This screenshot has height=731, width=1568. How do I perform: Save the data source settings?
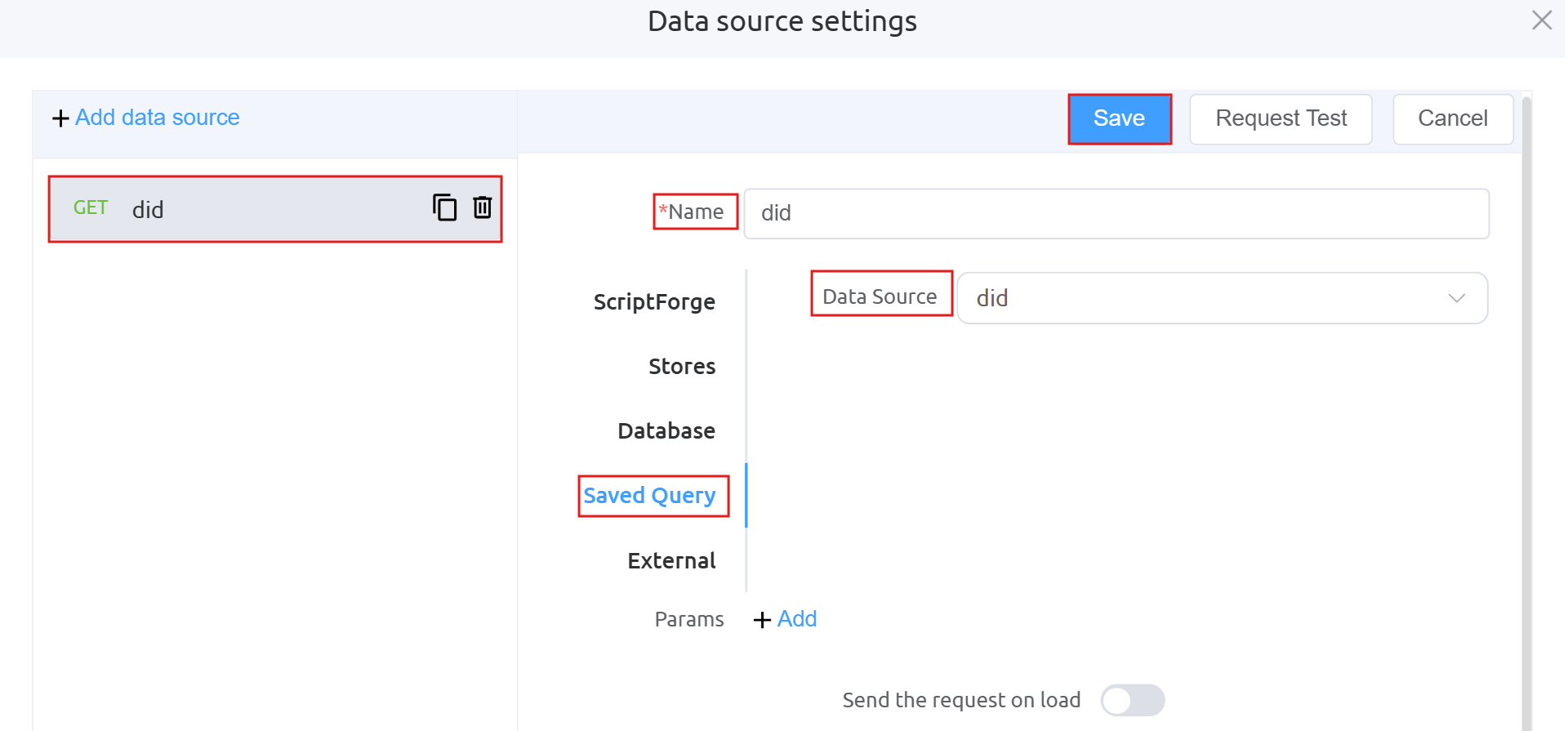point(1119,119)
